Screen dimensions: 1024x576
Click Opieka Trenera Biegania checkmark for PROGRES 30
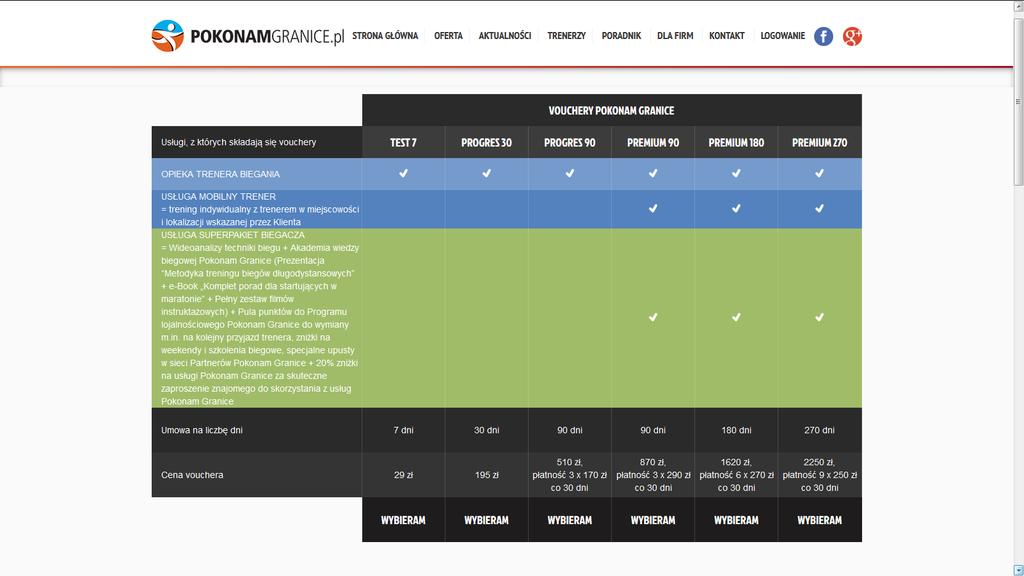point(487,173)
